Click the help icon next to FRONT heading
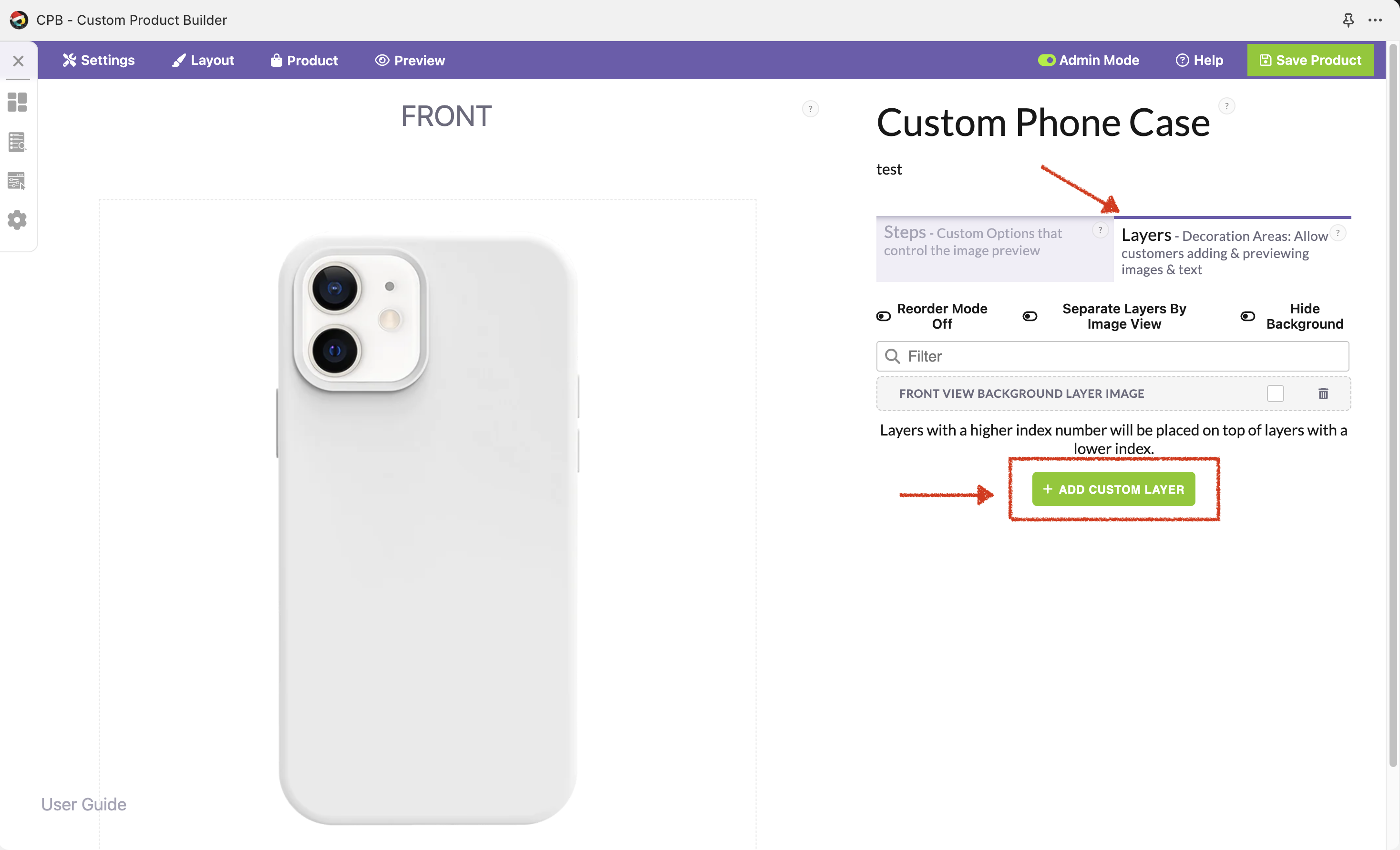Screen dimensions: 1400x850 coord(810,109)
